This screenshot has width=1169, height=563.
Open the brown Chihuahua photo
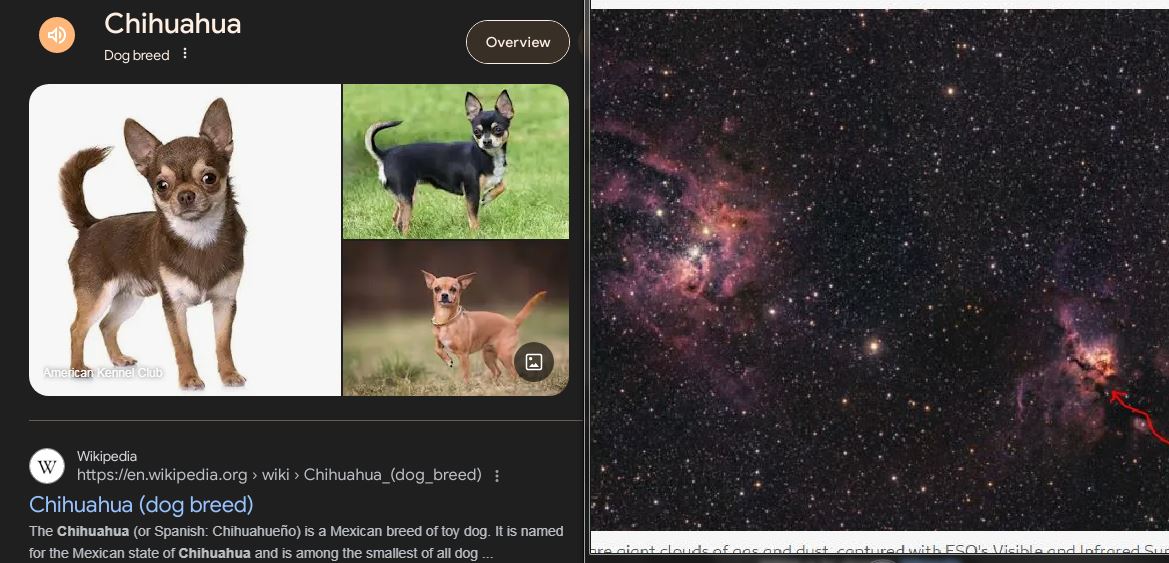coord(184,239)
